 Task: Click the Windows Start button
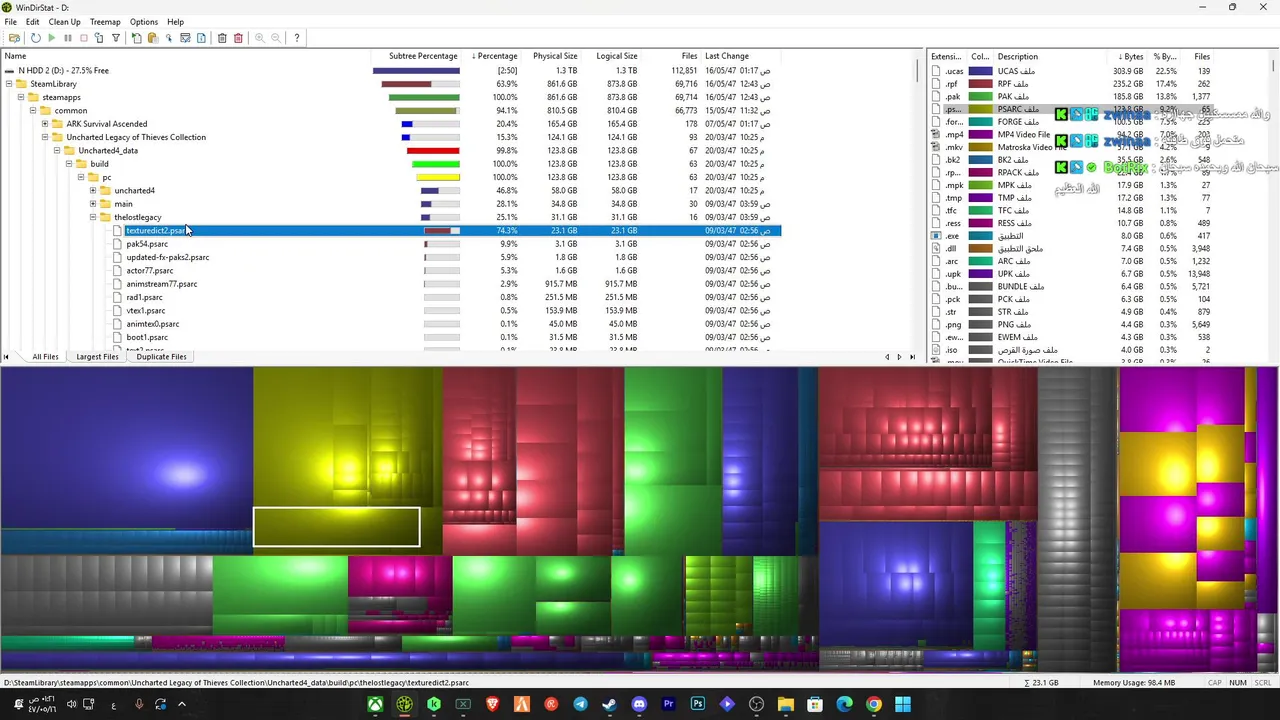[903, 705]
